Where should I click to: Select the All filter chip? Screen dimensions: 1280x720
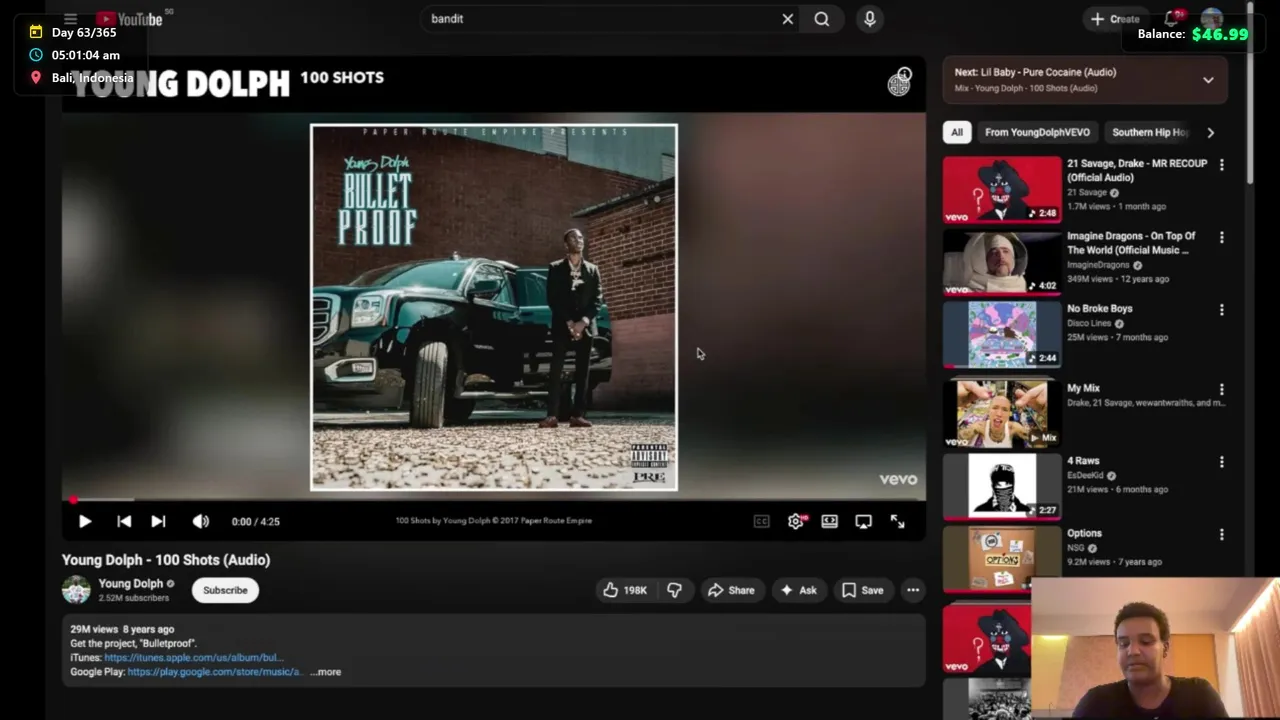coord(957,132)
